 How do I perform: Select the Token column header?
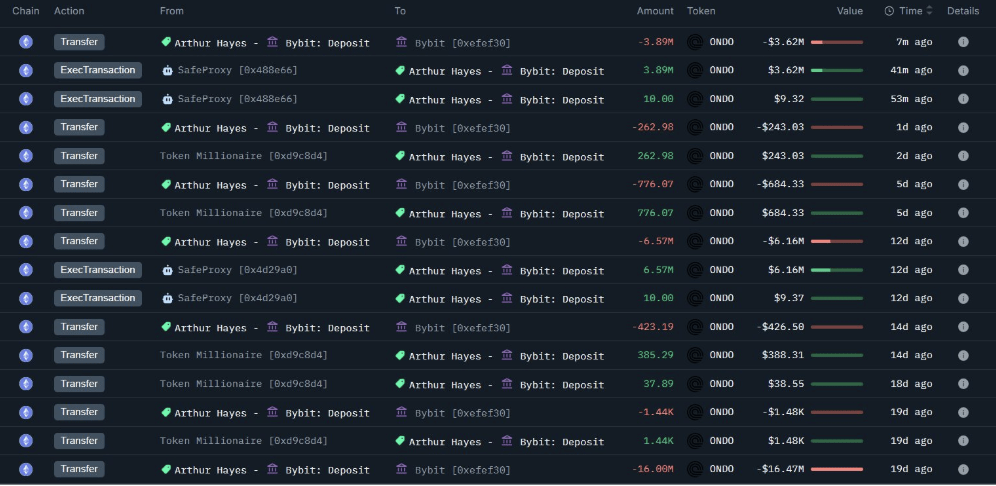pos(701,11)
